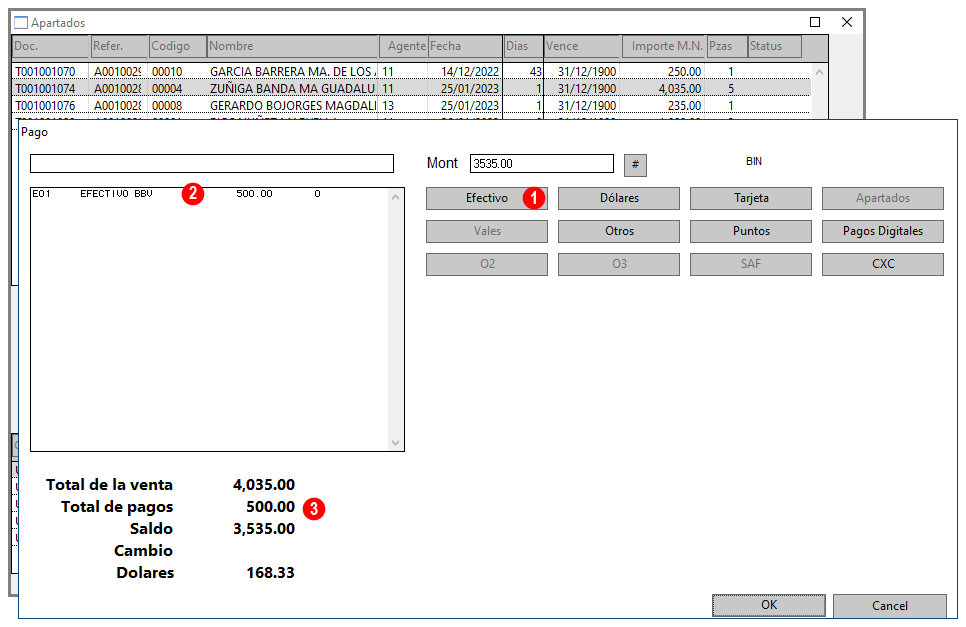The width and height of the screenshot is (966, 627).
Task: Click Saldo value 3,535.00
Action: 264,528
